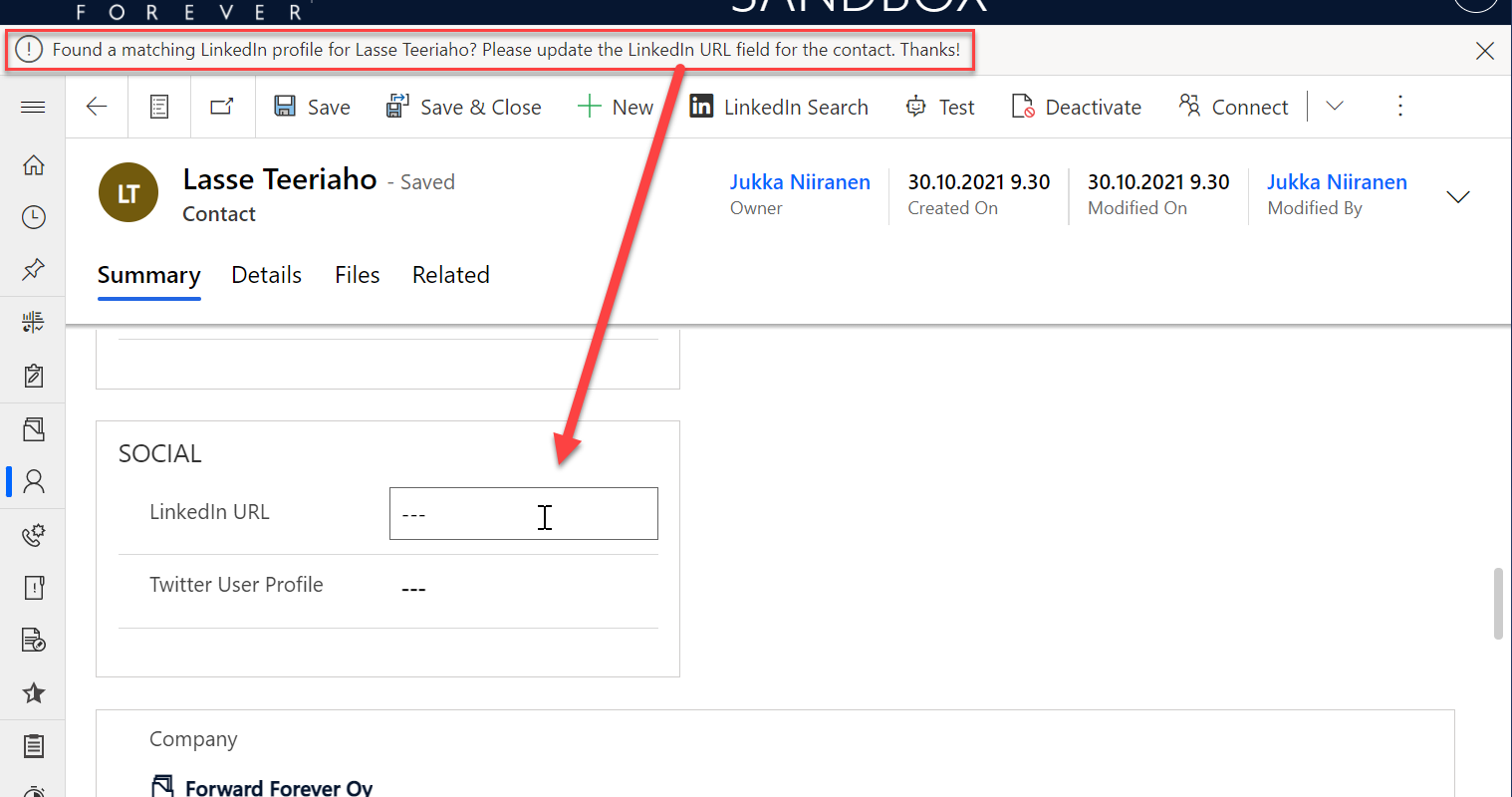This screenshot has height=797, width=1512.
Task: Expand the Connect dropdown chevron
Action: 1335,106
